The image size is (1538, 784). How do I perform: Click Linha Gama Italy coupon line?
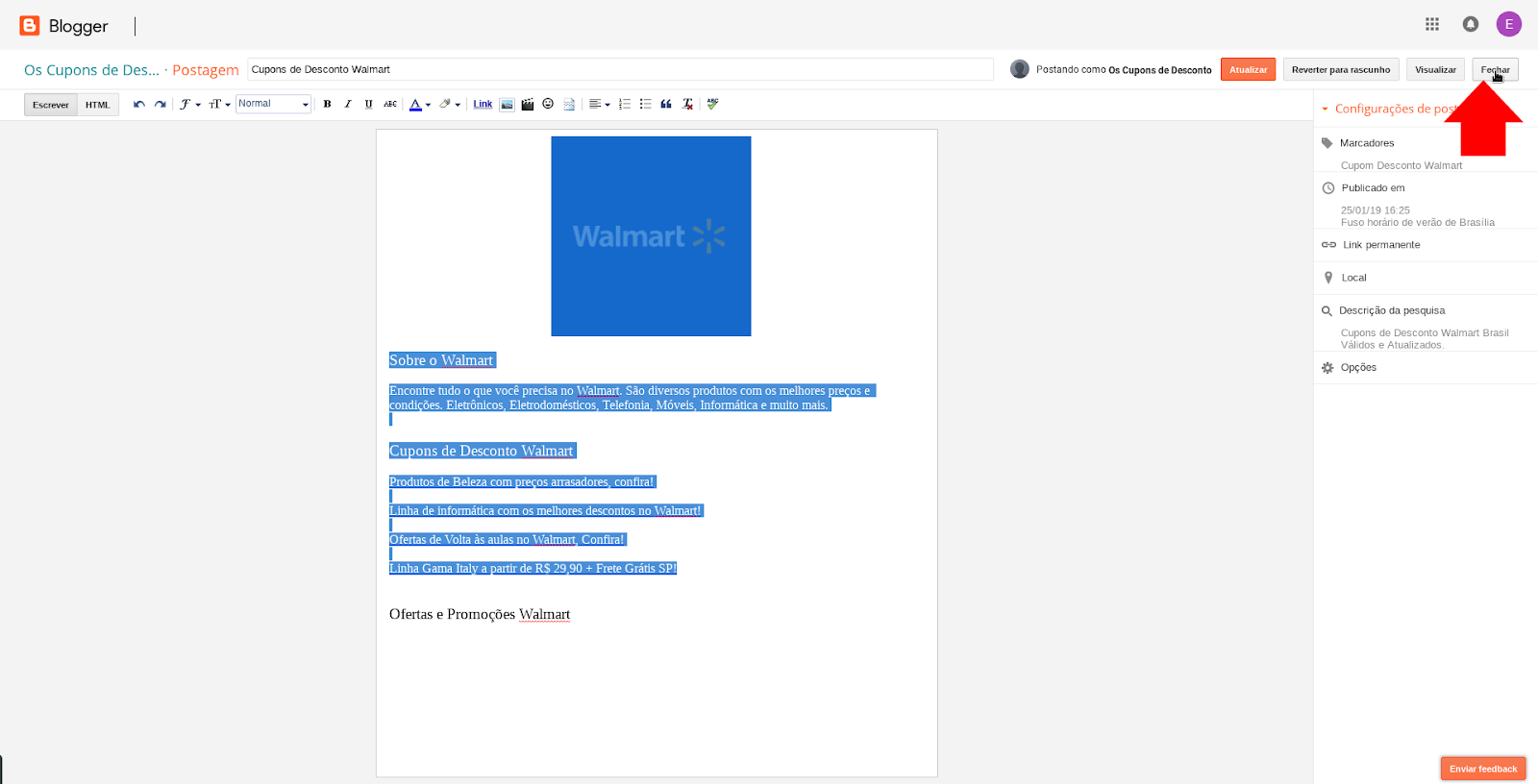tap(533, 568)
